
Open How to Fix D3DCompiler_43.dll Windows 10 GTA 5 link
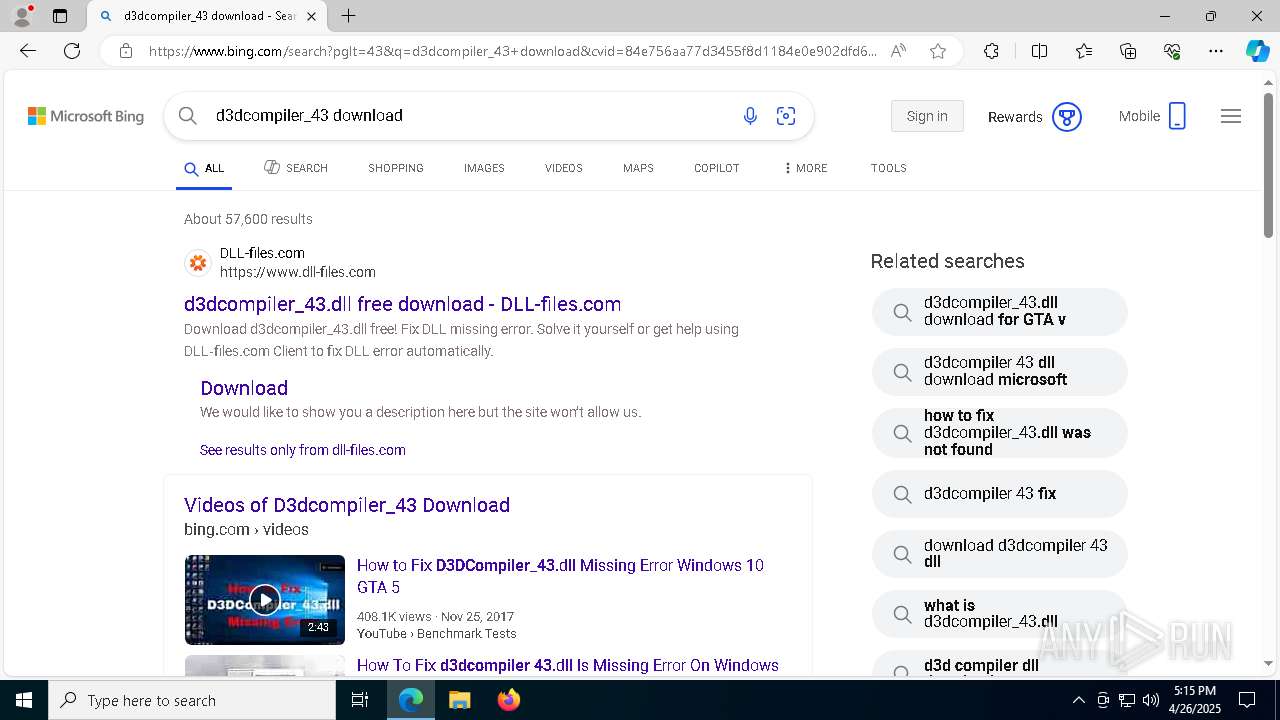click(560, 576)
